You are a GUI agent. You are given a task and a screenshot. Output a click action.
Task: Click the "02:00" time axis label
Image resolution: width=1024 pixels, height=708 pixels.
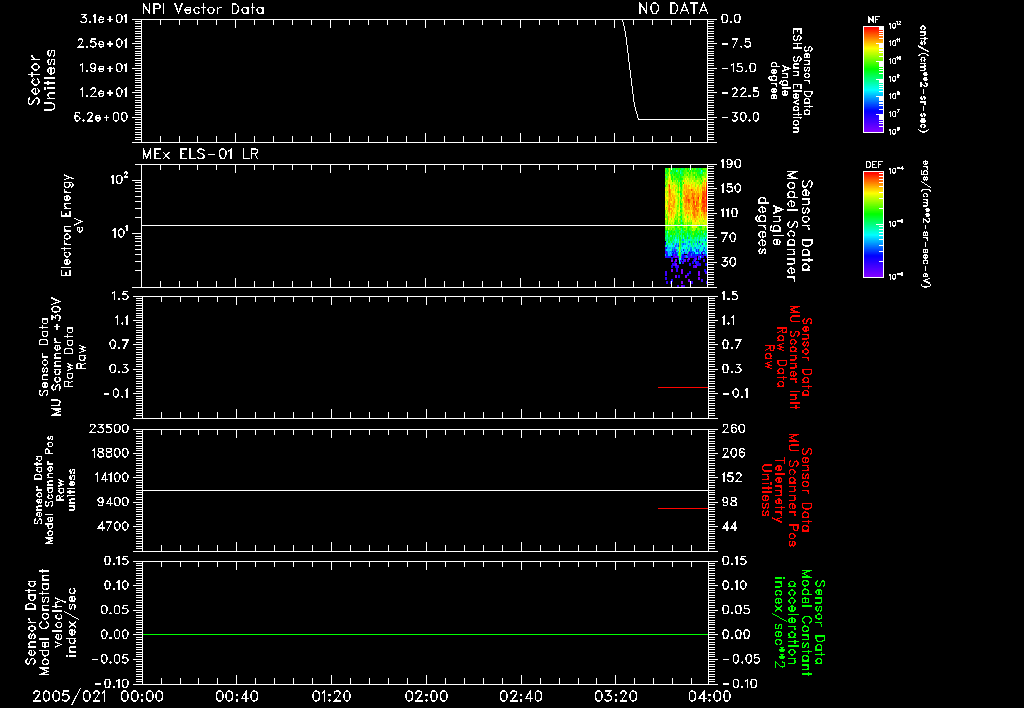[x=426, y=696]
